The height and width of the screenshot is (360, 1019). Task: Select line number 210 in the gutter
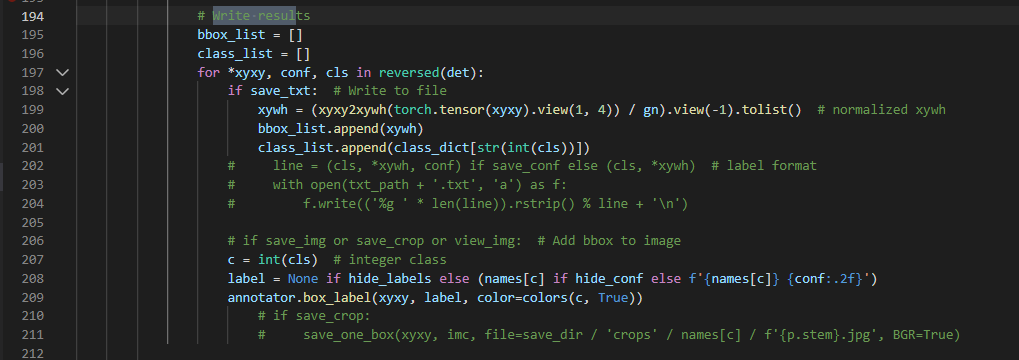click(32, 316)
